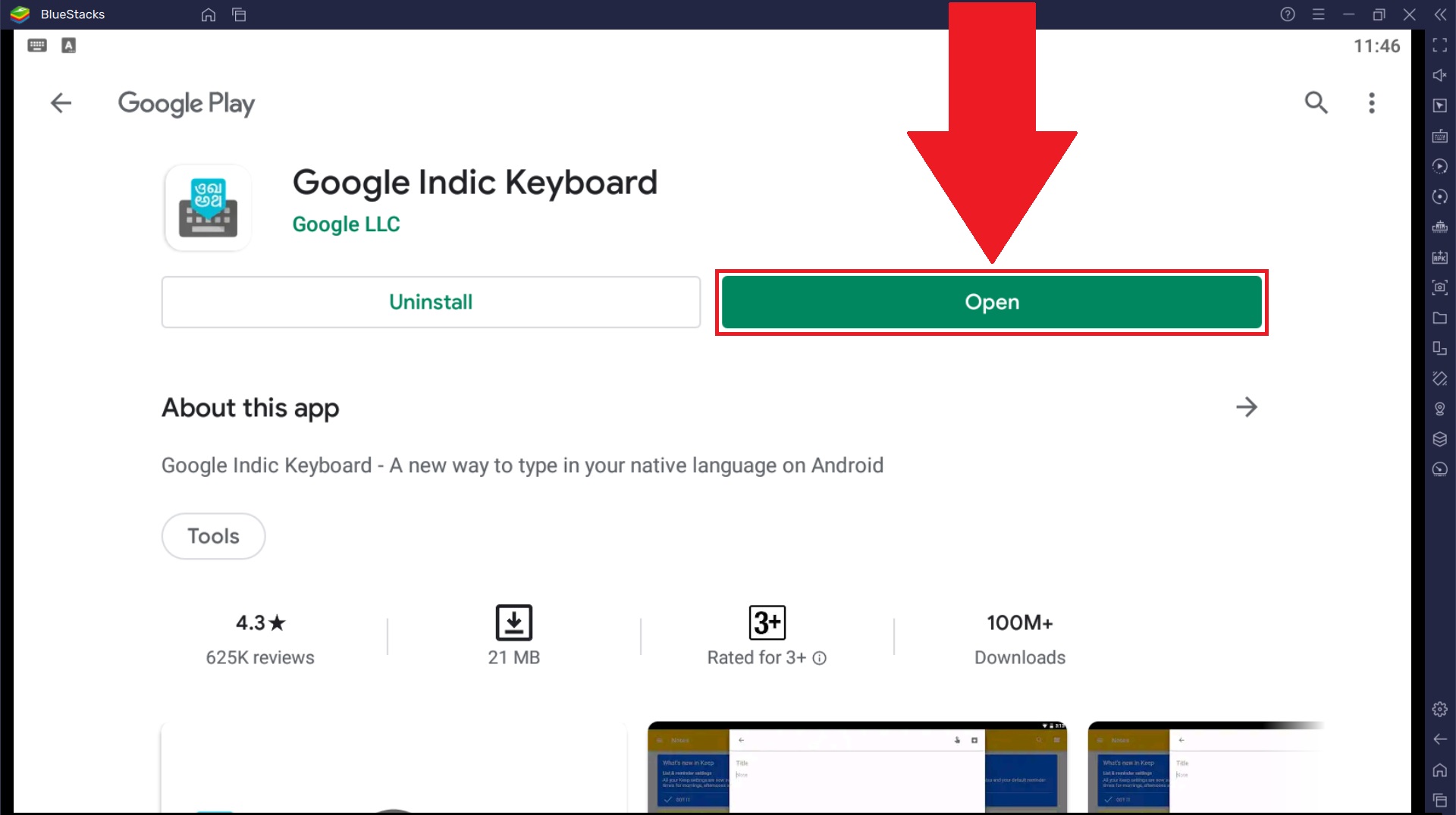Expand the About this app section
1456x815 pixels.
[x=1247, y=407]
